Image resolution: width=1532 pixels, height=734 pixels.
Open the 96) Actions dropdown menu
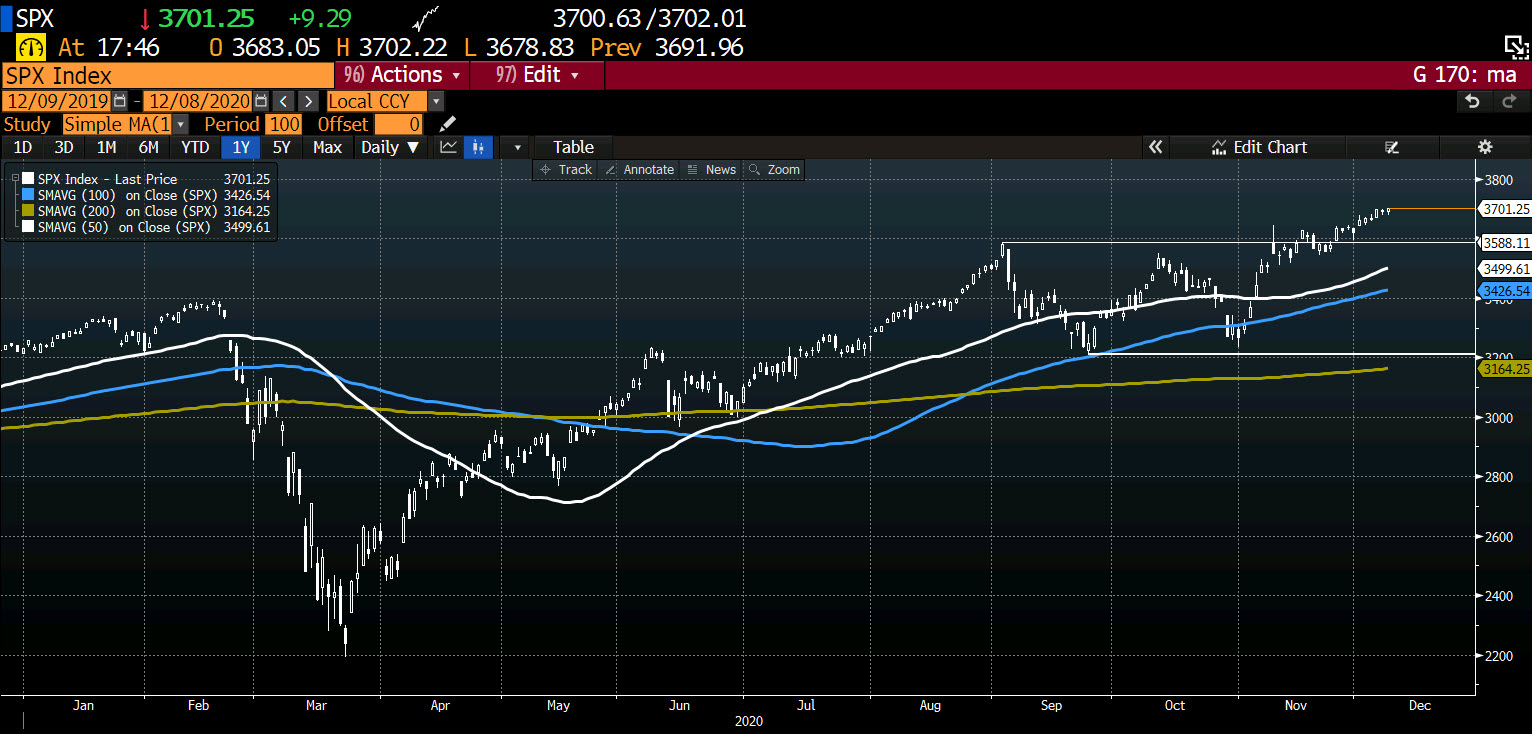403,75
